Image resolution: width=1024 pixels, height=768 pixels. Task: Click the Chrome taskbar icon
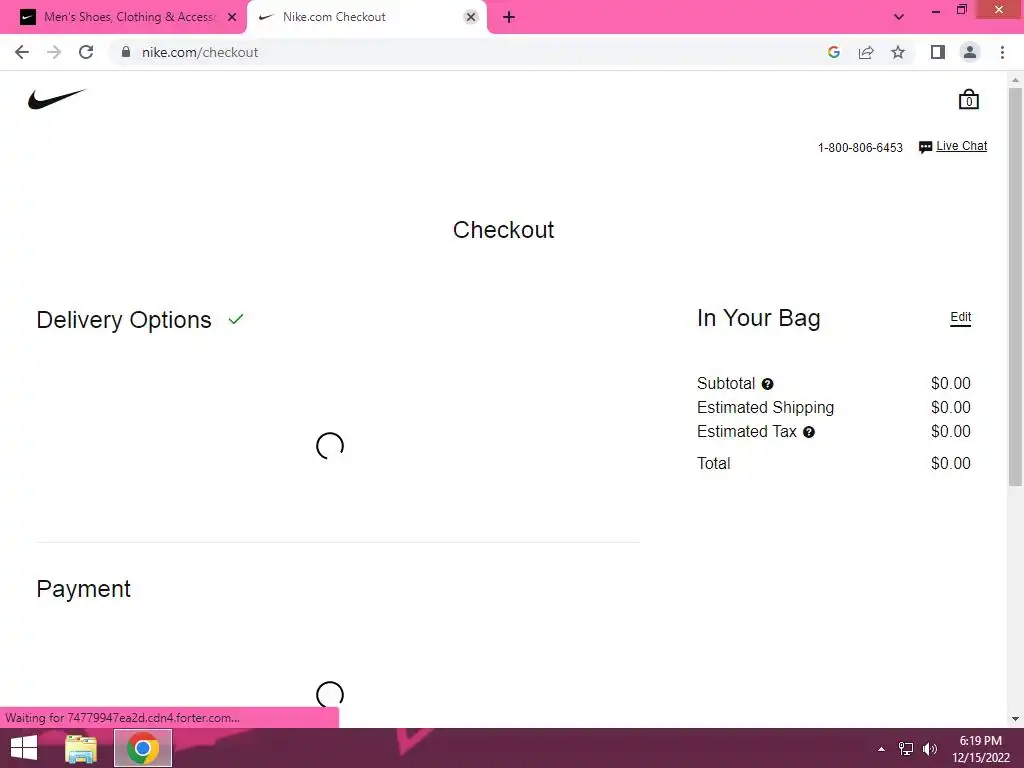[143, 748]
